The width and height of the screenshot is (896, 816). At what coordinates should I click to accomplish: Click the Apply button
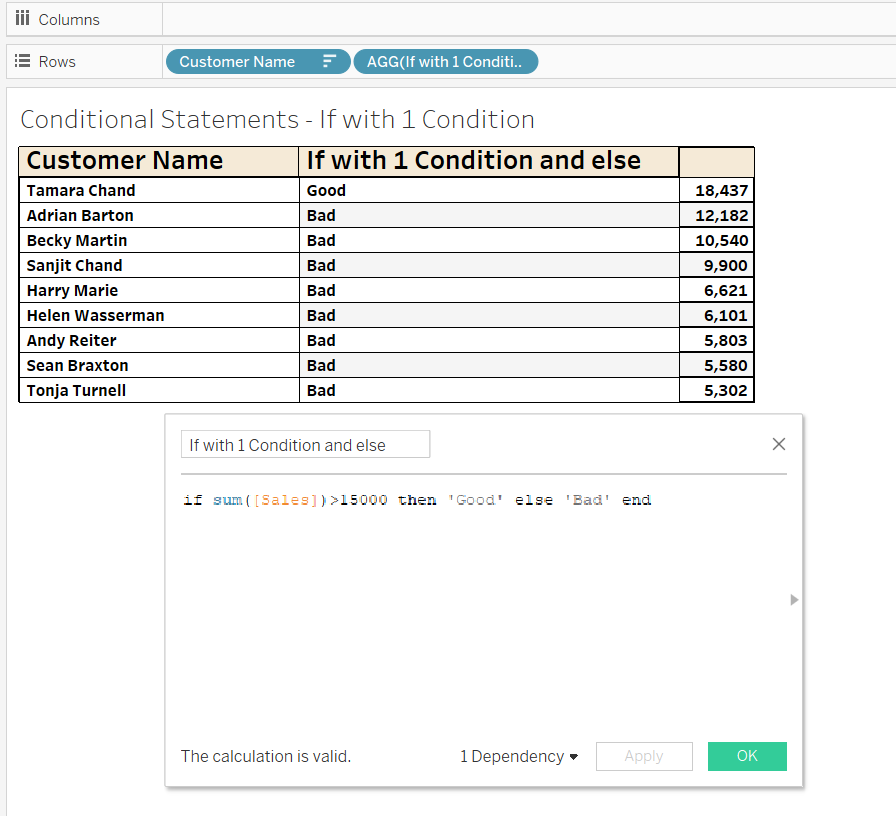click(644, 756)
